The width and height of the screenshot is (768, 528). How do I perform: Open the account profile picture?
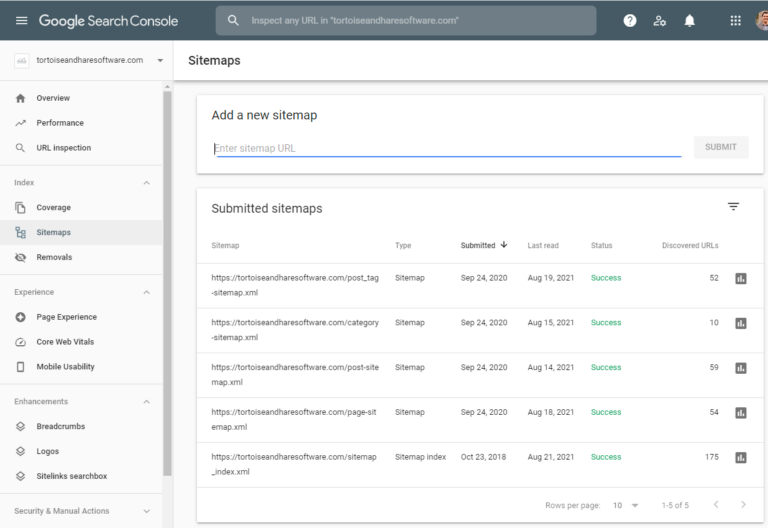tap(762, 21)
